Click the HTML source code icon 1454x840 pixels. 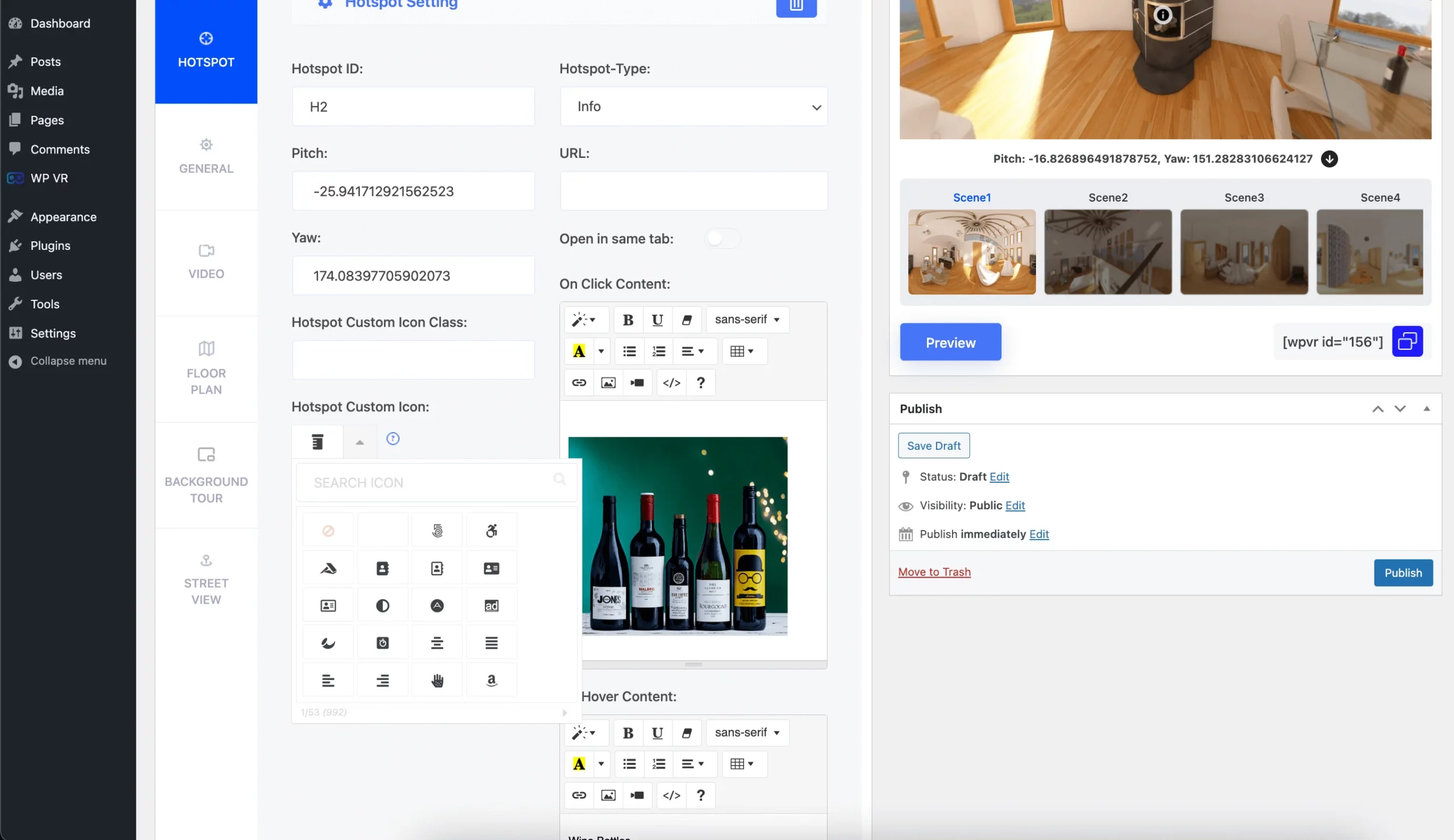[670, 382]
